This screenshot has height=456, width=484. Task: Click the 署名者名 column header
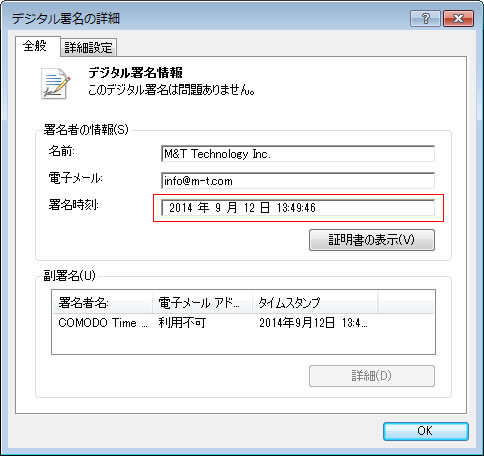pyautogui.click(x=103, y=303)
